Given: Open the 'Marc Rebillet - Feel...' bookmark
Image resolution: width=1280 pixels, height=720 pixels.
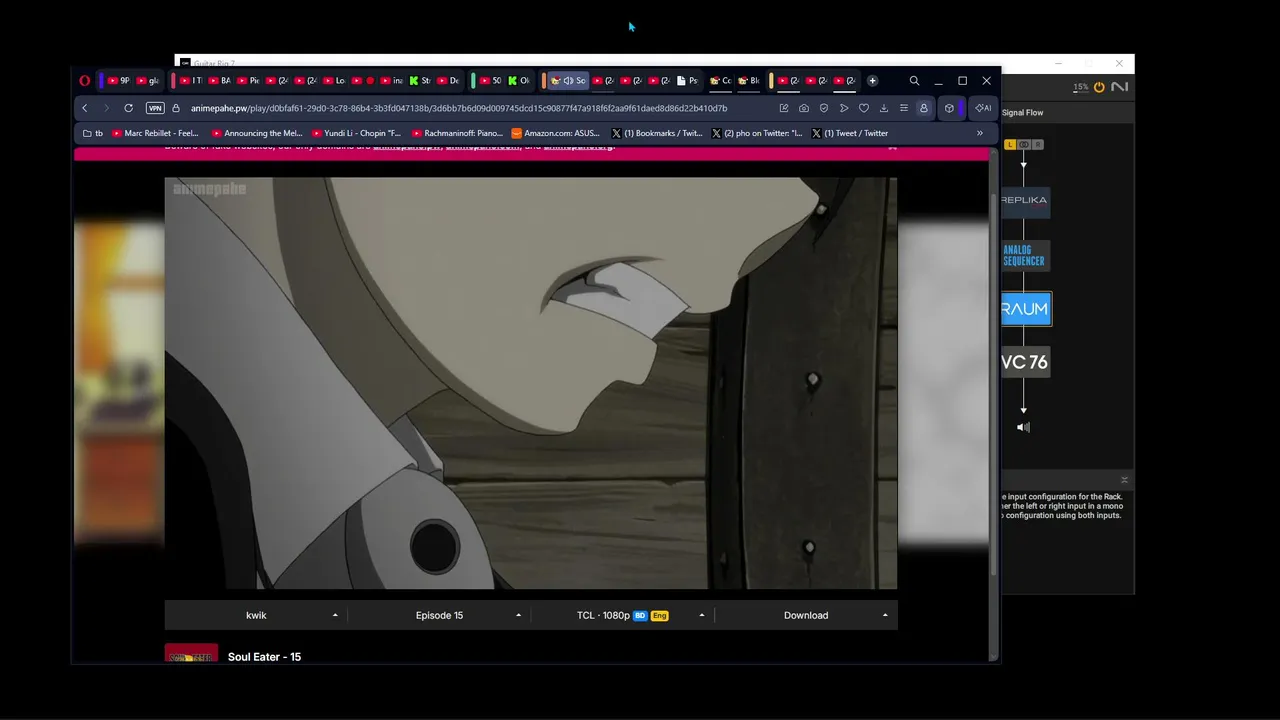Looking at the screenshot, I should pos(155,133).
